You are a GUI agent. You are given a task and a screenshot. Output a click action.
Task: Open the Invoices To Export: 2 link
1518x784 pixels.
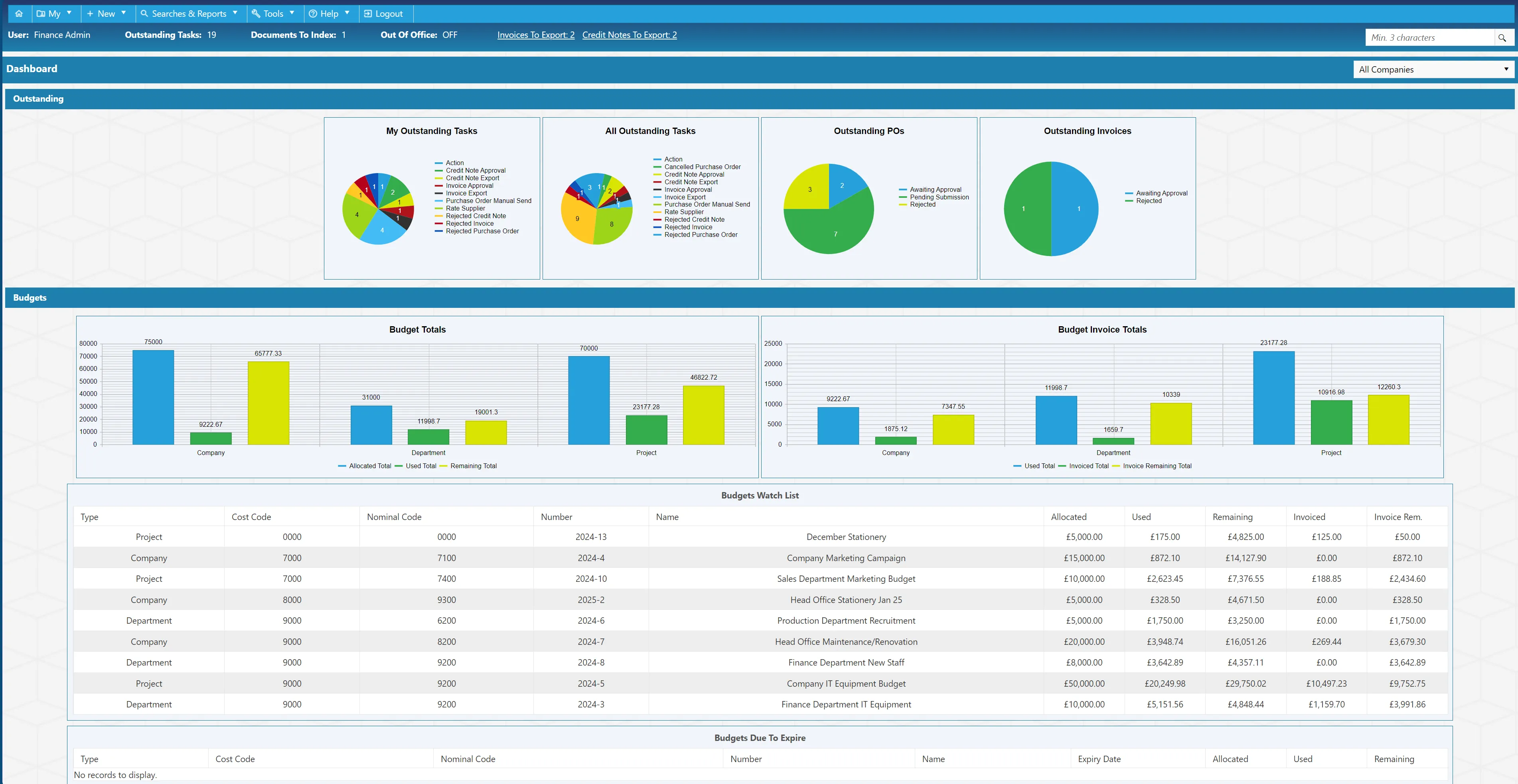pyautogui.click(x=536, y=35)
